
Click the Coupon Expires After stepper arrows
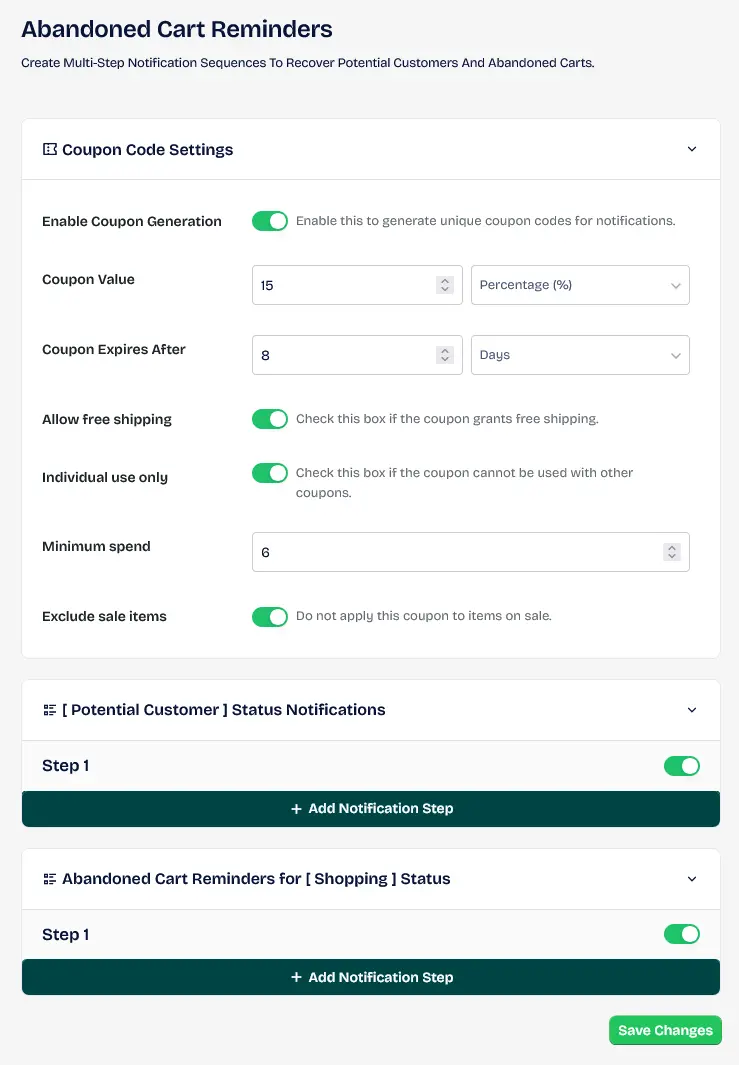pyautogui.click(x=445, y=355)
